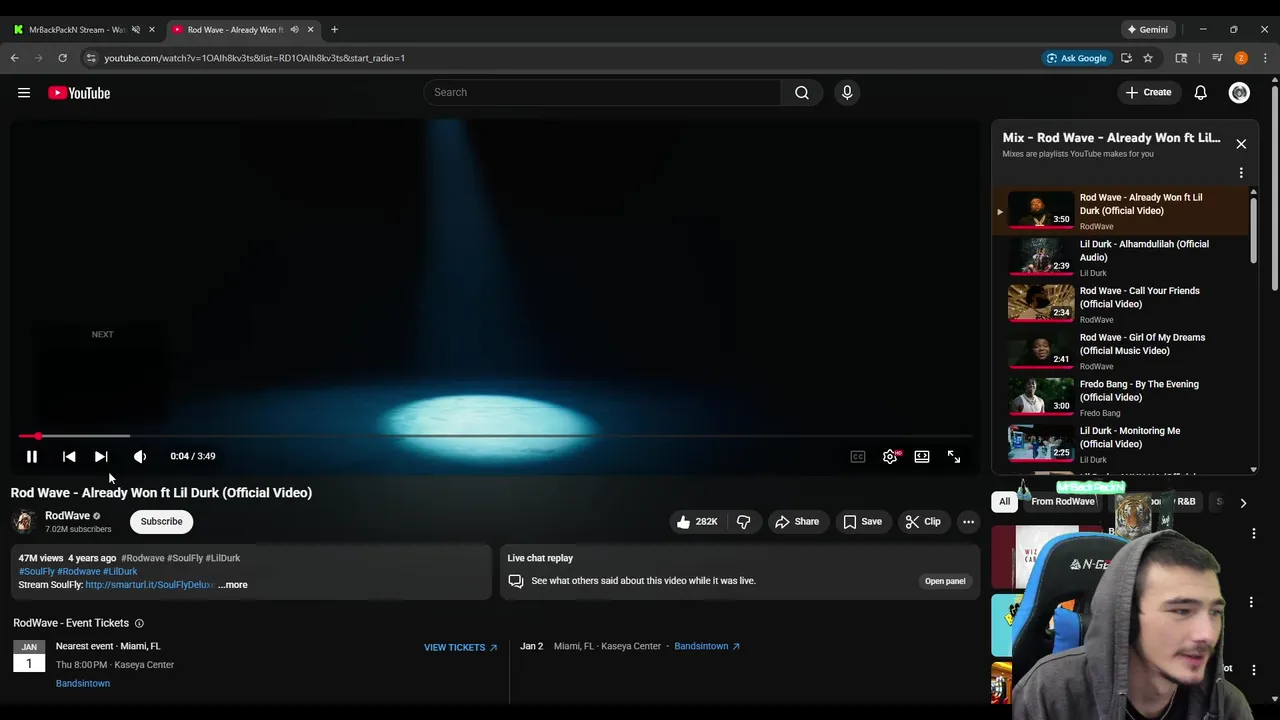The height and width of the screenshot is (720, 1280).
Task: Open Mix playlist options three-dot menu
Action: (1241, 173)
